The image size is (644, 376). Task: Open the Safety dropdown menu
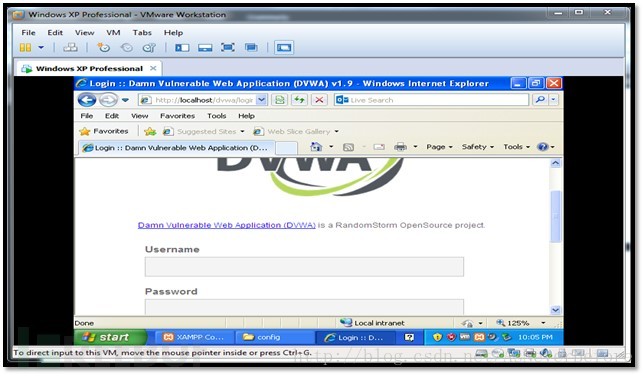[477, 147]
